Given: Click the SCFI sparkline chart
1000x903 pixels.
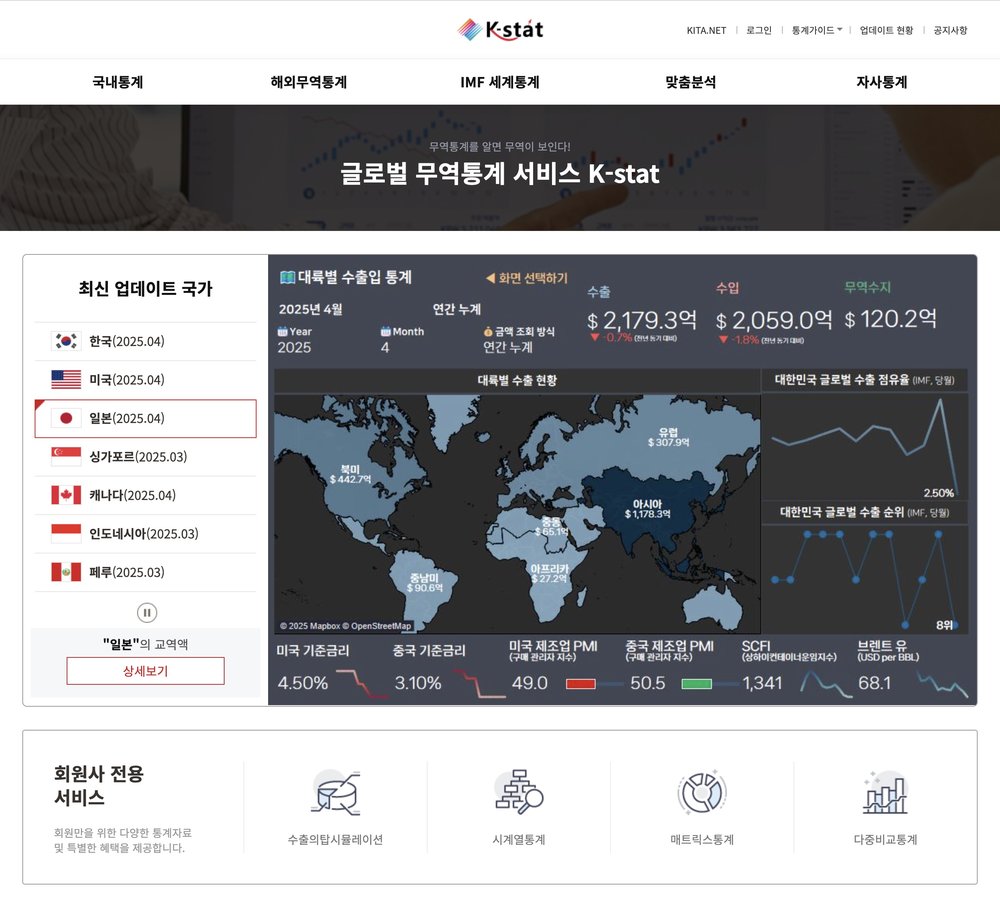Looking at the screenshot, I should (x=827, y=684).
